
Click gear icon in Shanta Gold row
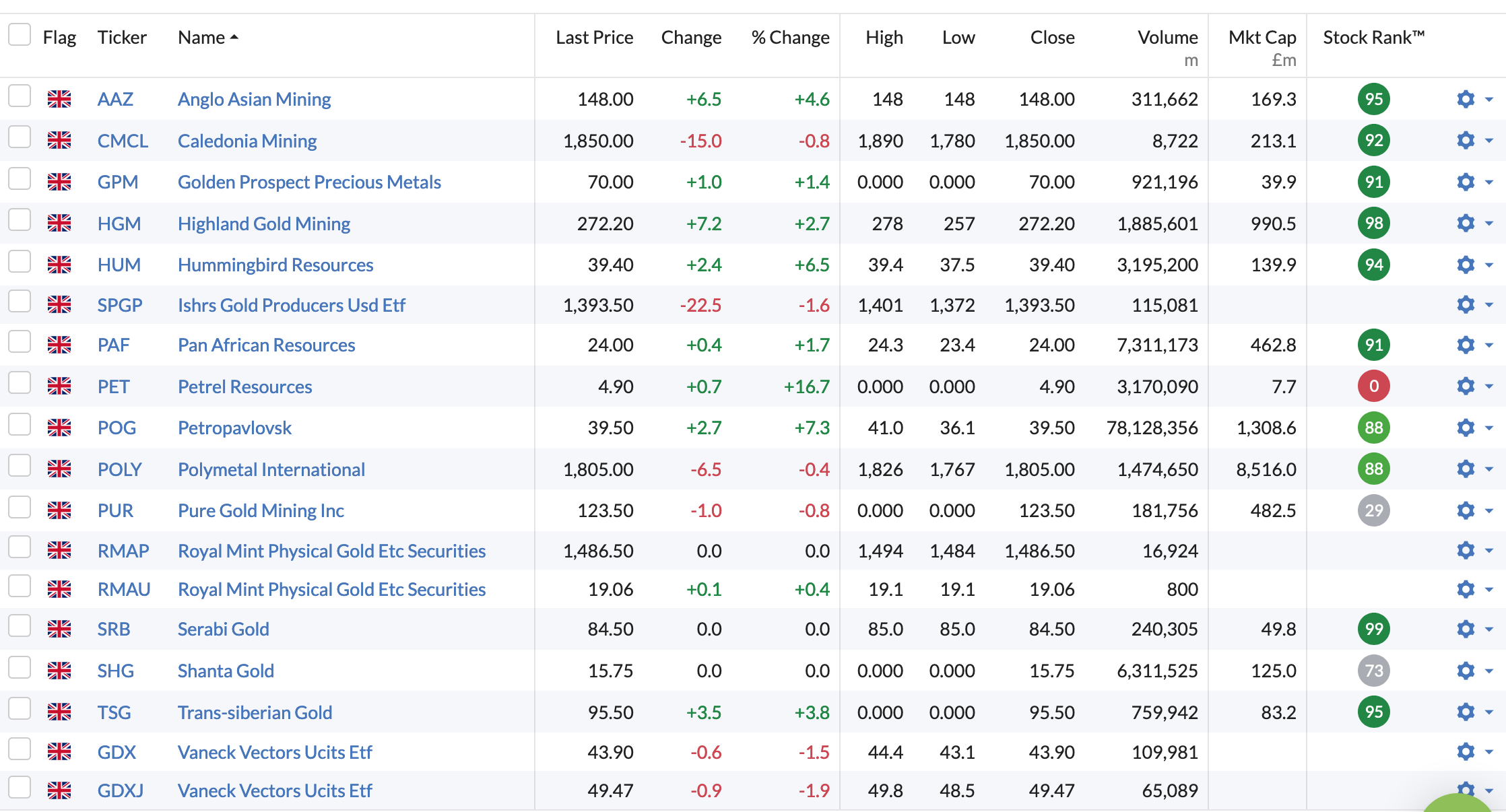[1466, 671]
